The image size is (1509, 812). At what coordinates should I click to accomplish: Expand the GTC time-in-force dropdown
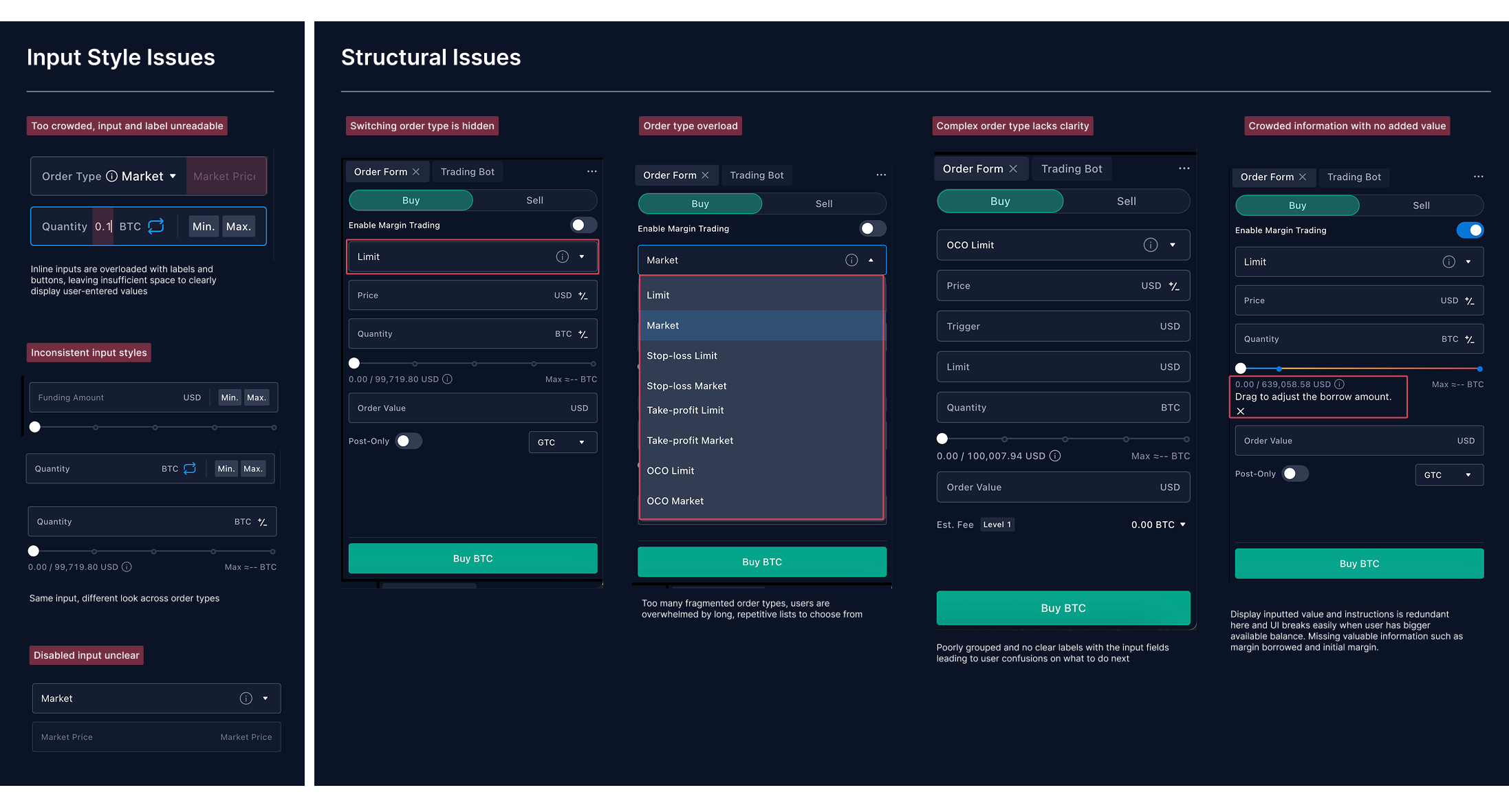click(562, 442)
